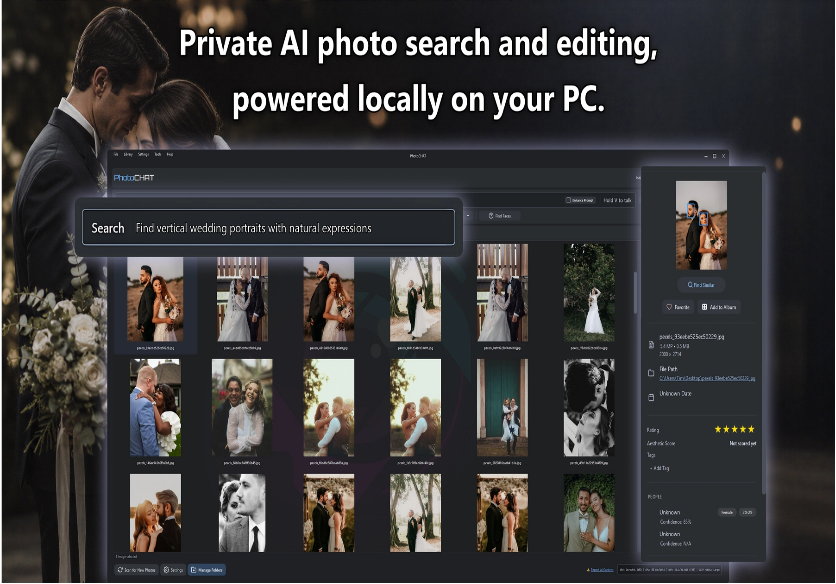Click the file icon beside the filename

tap(651, 345)
